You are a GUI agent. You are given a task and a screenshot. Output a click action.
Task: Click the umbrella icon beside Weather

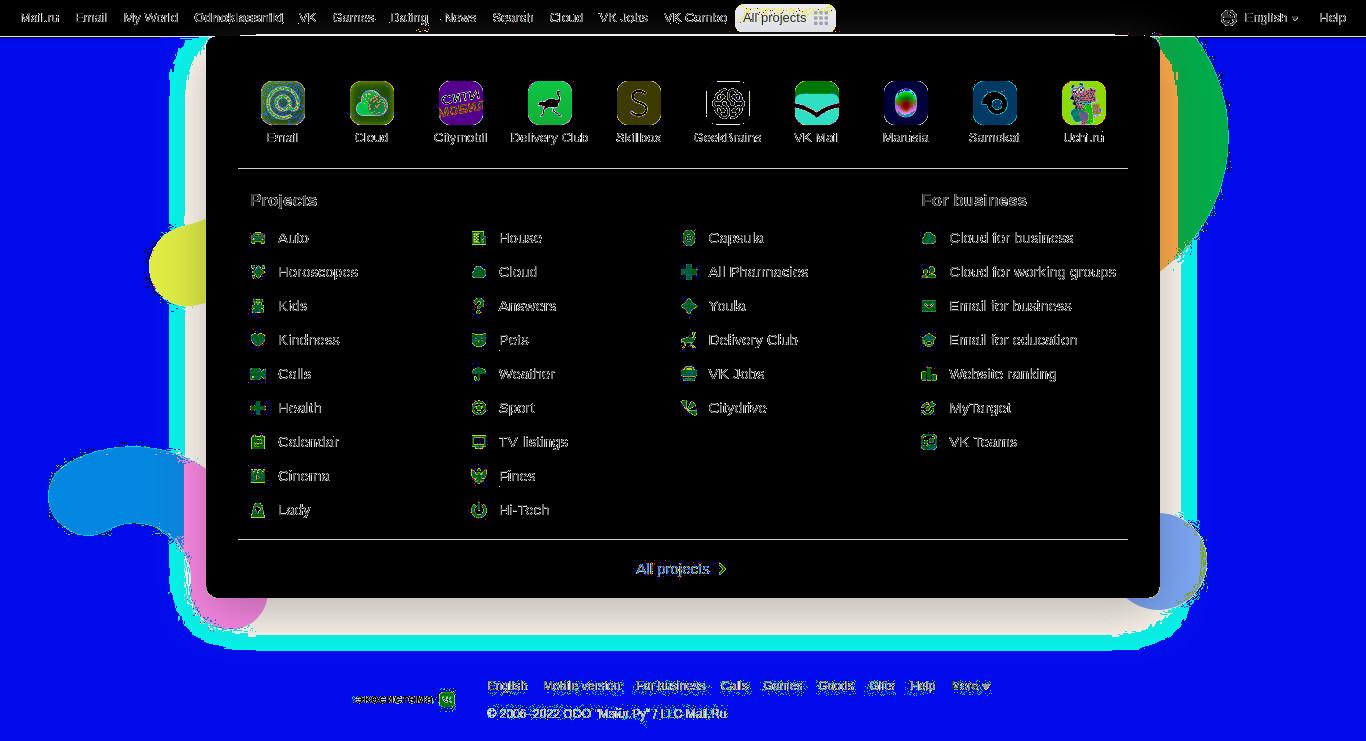tap(479, 374)
